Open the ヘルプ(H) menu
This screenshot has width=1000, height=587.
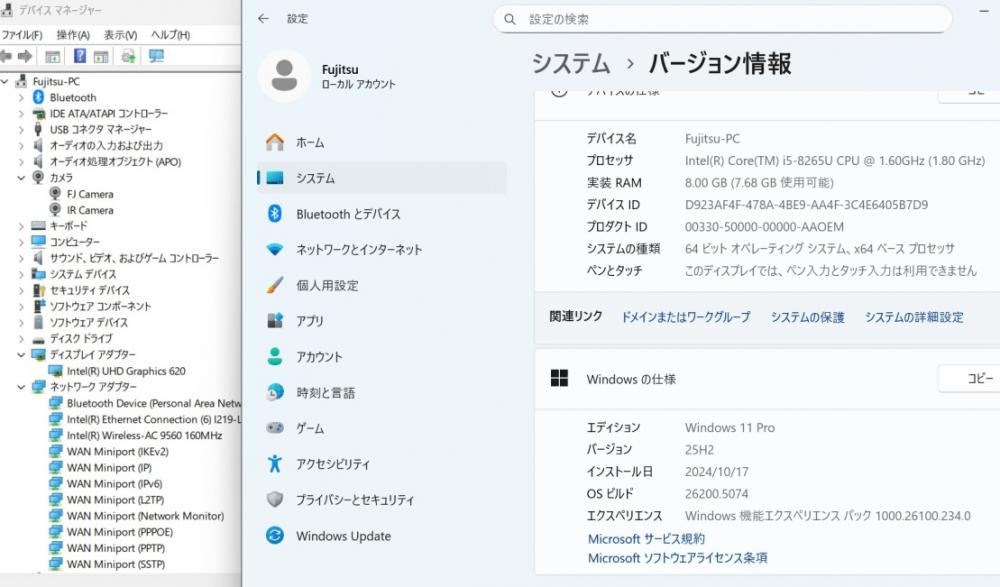(170, 35)
